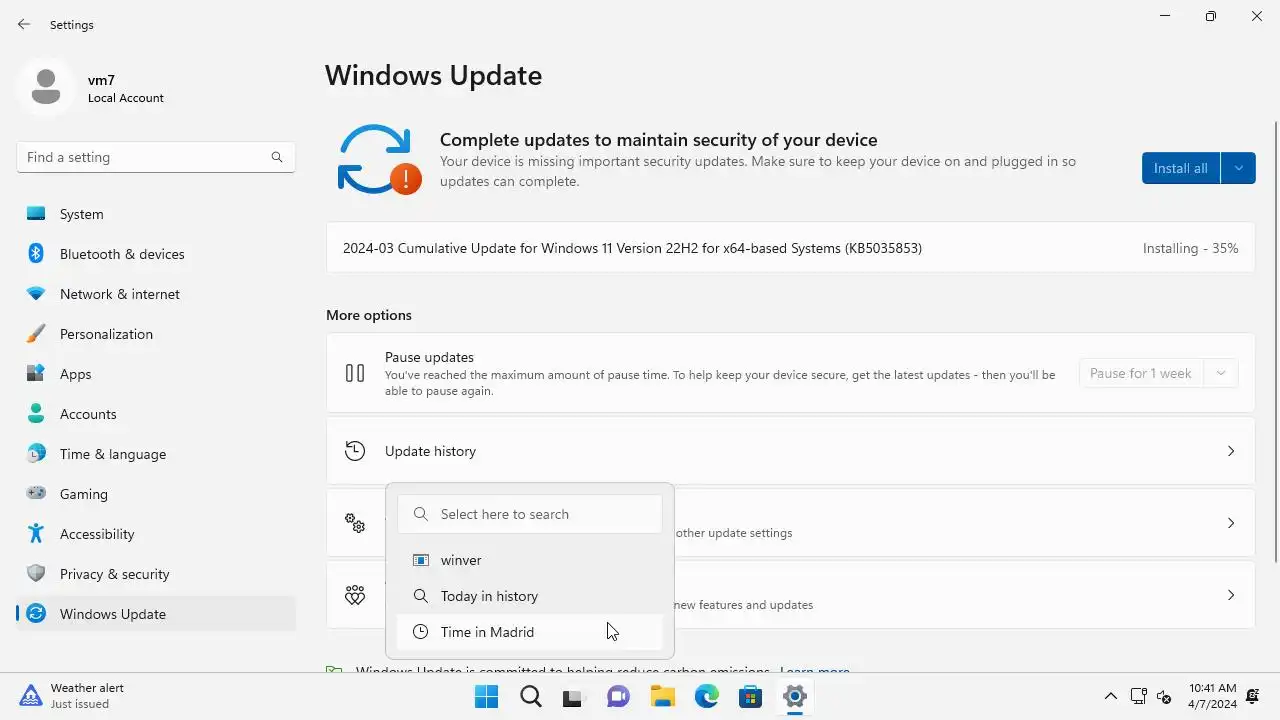
Task: Expand the Update history chevron
Action: pyautogui.click(x=1231, y=451)
